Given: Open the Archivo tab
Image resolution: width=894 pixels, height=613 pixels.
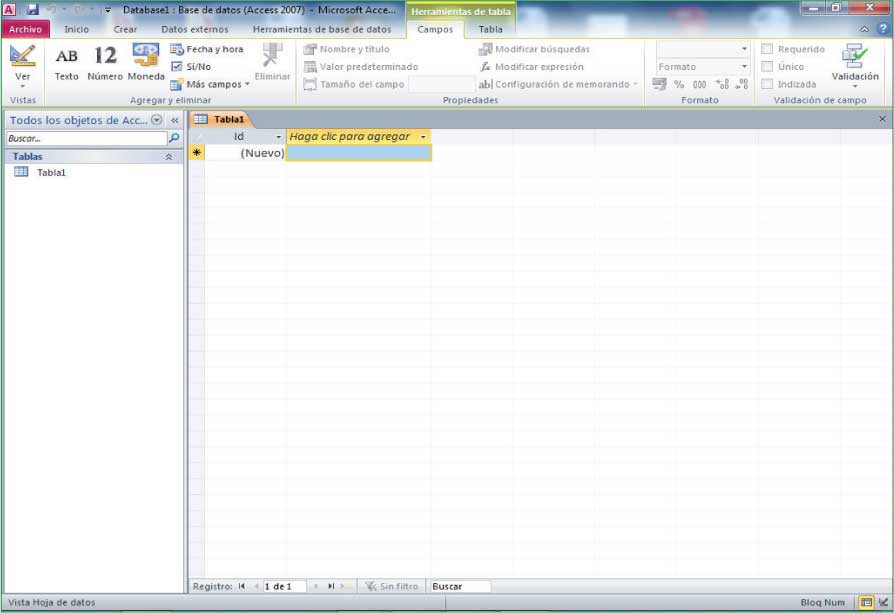Looking at the screenshot, I should (25, 29).
